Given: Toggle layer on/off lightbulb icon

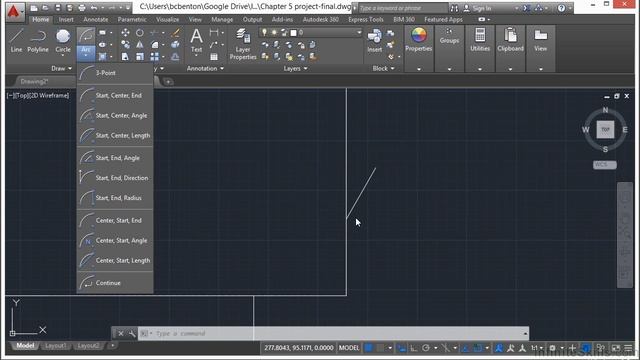Looking at the screenshot, I should (264, 32).
